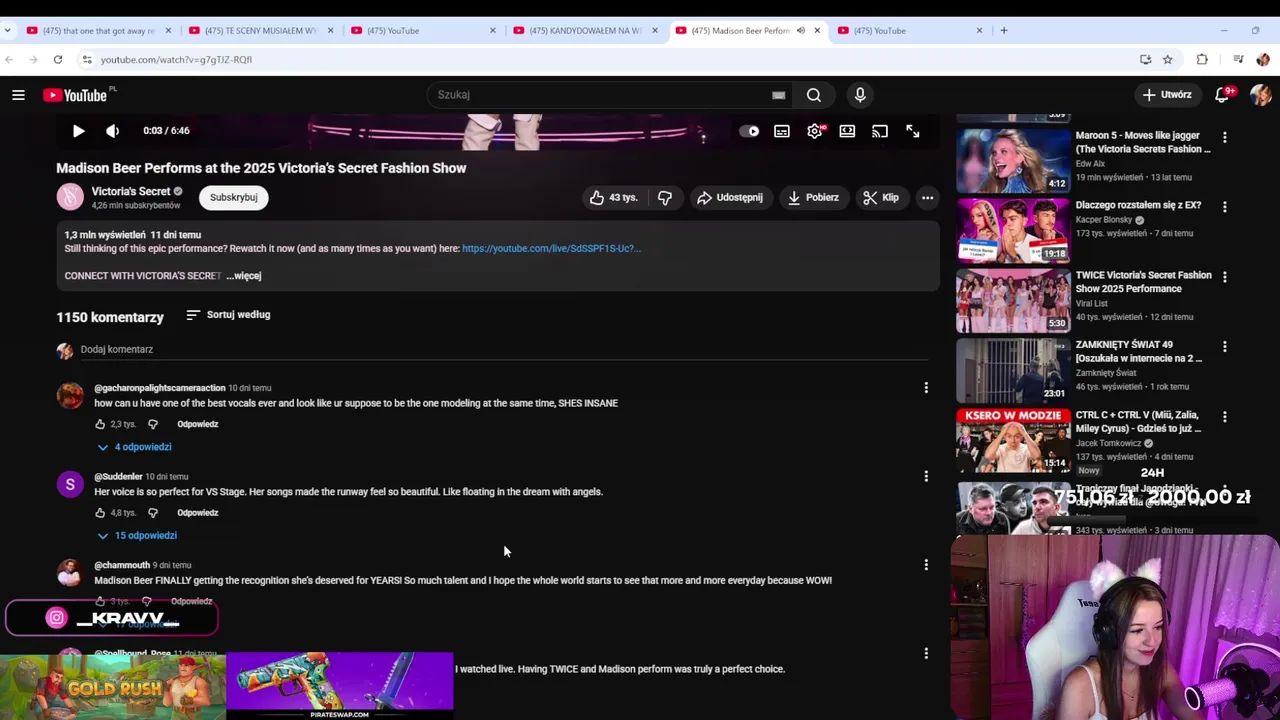
Task: Open options for TWICE performance recommendation
Action: (1225, 277)
